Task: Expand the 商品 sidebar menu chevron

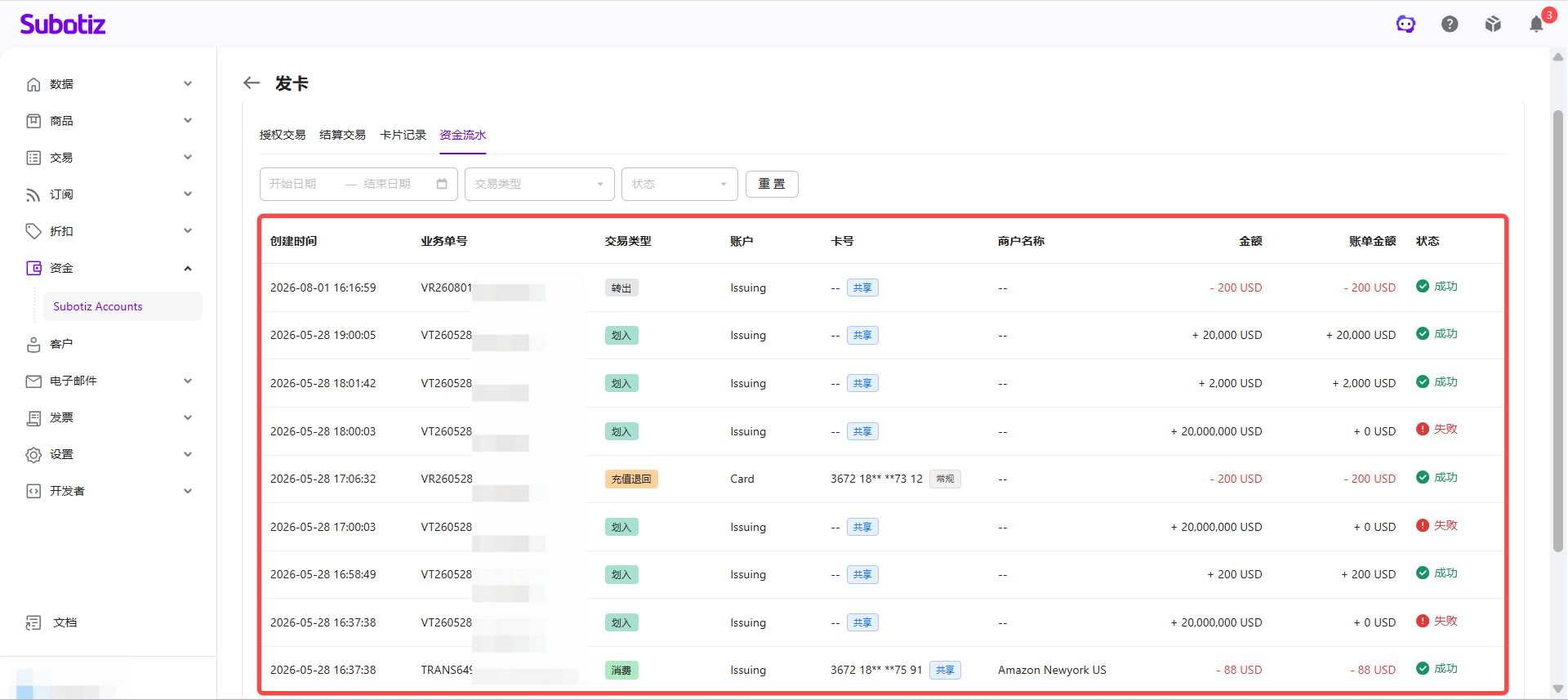Action: [x=188, y=121]
